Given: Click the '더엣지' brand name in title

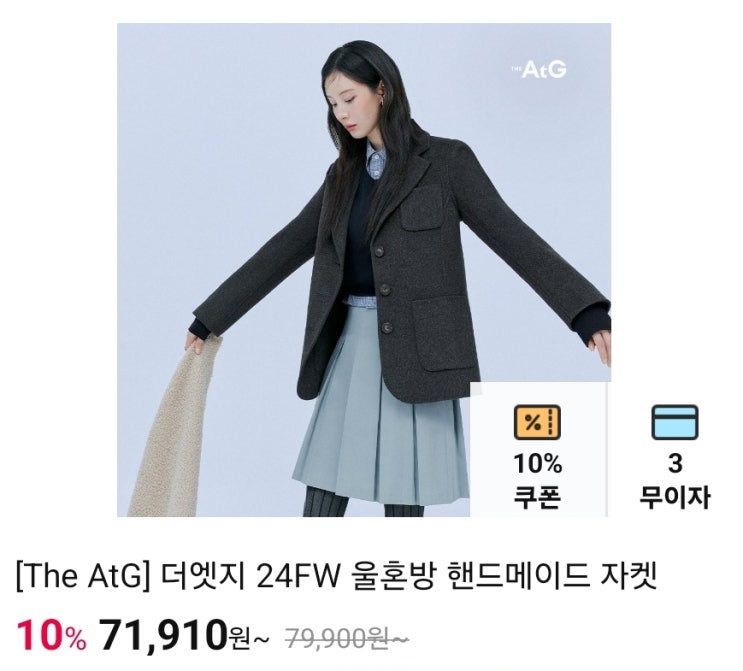Looking at the screenshot, I should pos(203,576).
